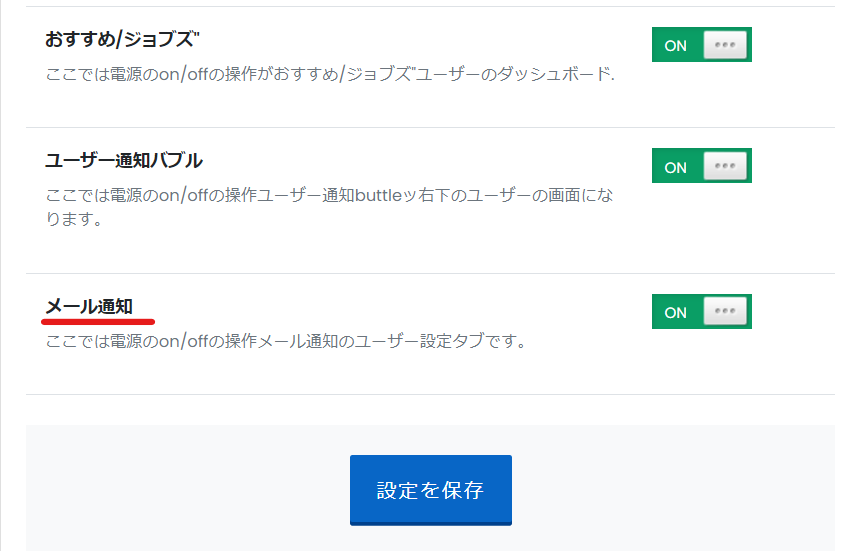Select the メール通知 heading text
This screenshot has height=551, width=857.
pos(89,306)
